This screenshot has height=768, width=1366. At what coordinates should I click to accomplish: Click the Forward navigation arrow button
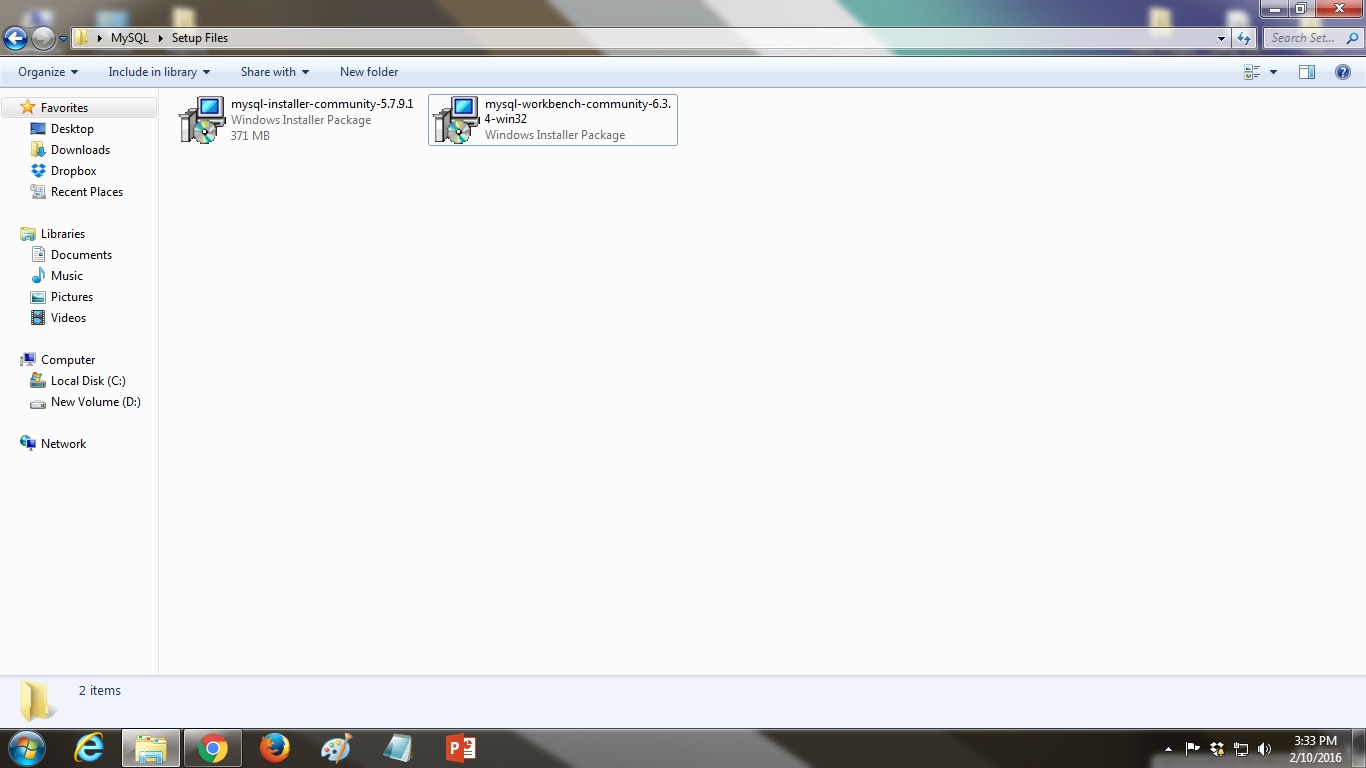click(43, 38)
